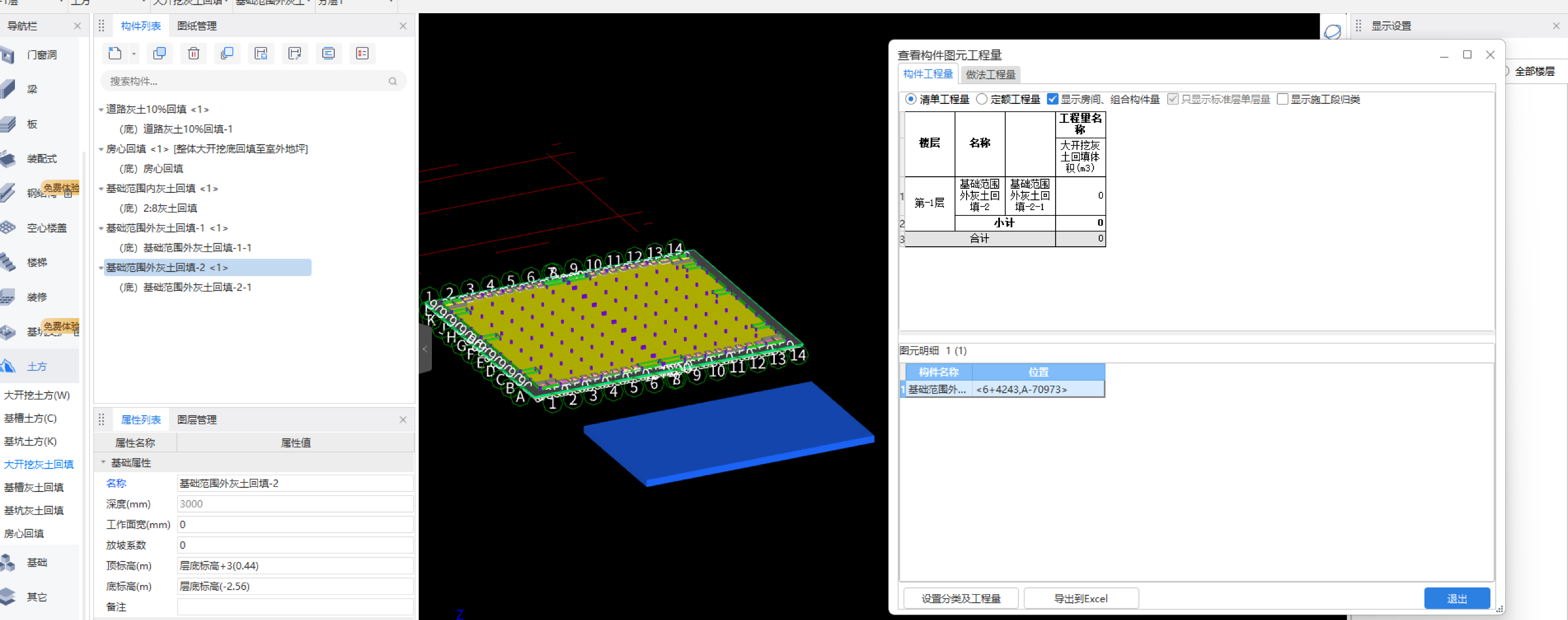Switch to the 构件列表 tab
The image size is (1568, 620).
(x=141, y=26)
